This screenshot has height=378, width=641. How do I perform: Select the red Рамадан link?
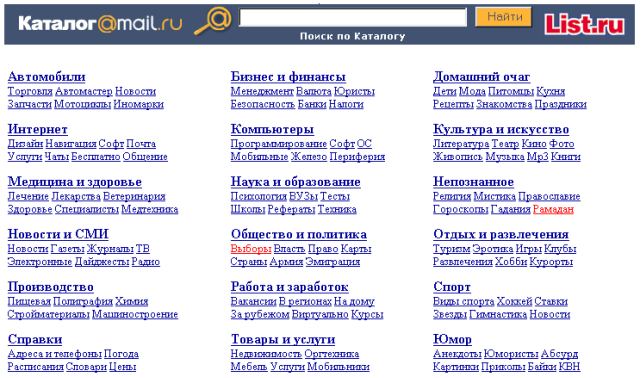pos(554,209)
